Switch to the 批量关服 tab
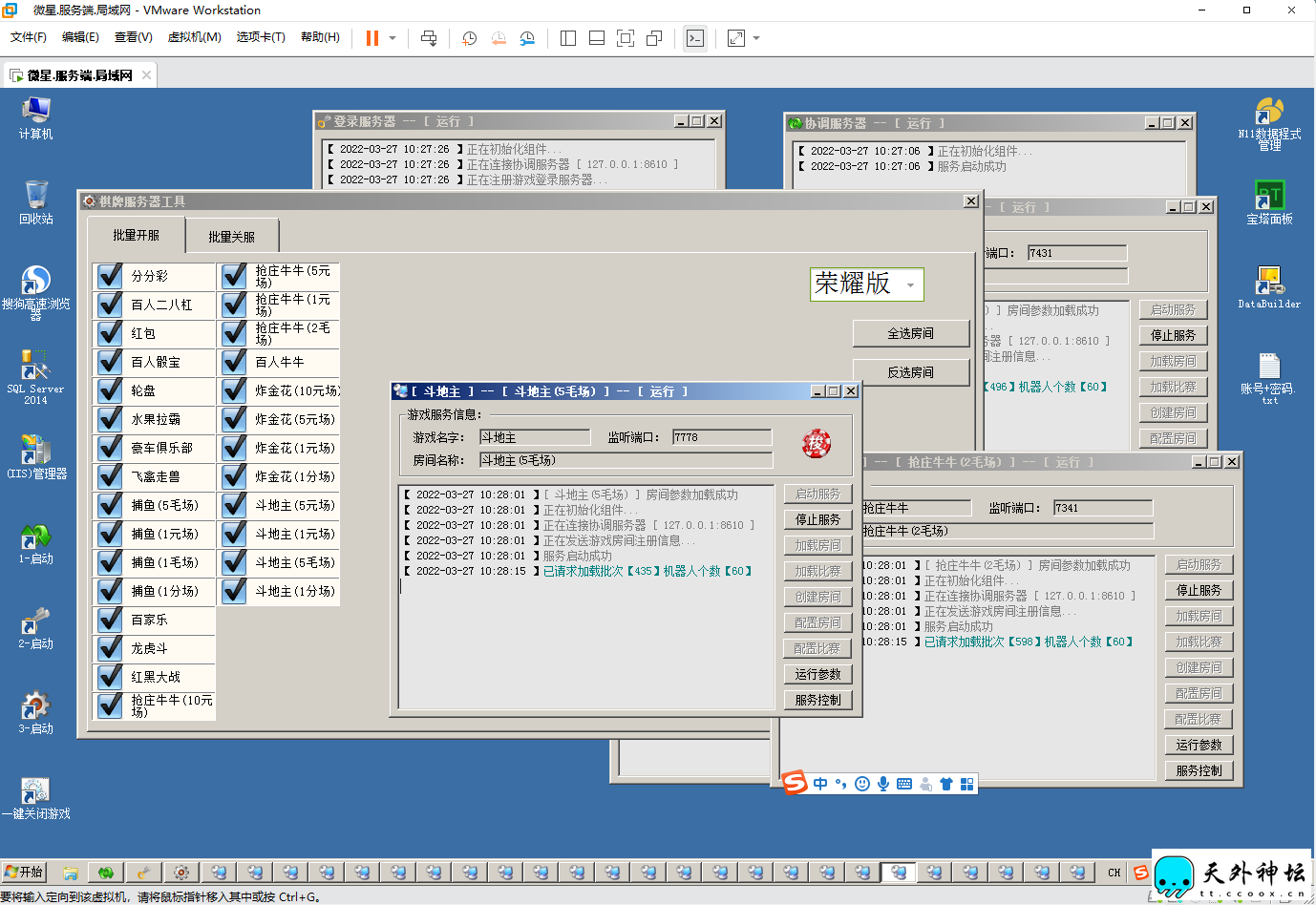Image resolution: width=1316 pixels, height=905 pixels. (231, 237)
